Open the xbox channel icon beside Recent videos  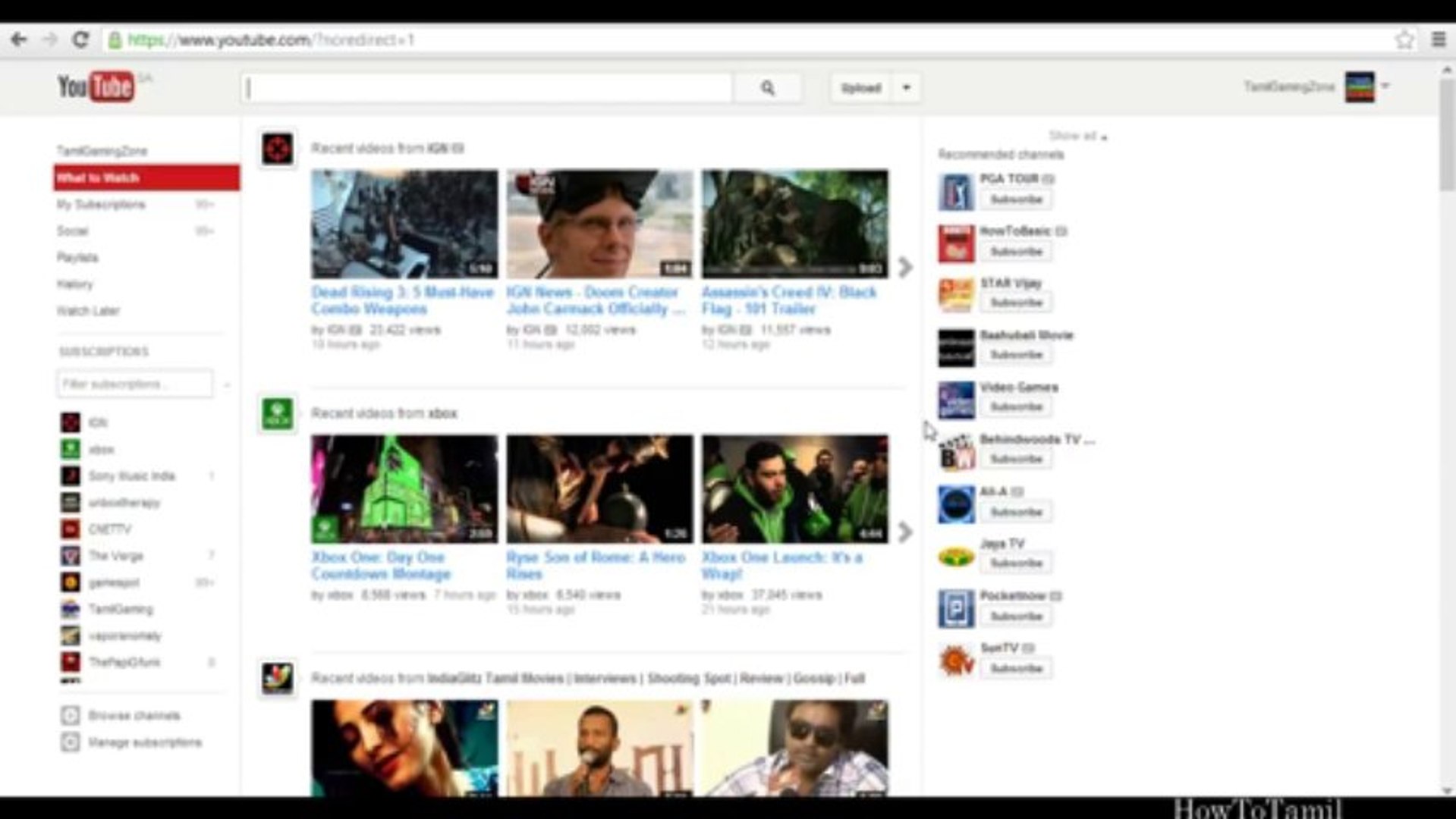click(x=278, y=413)
